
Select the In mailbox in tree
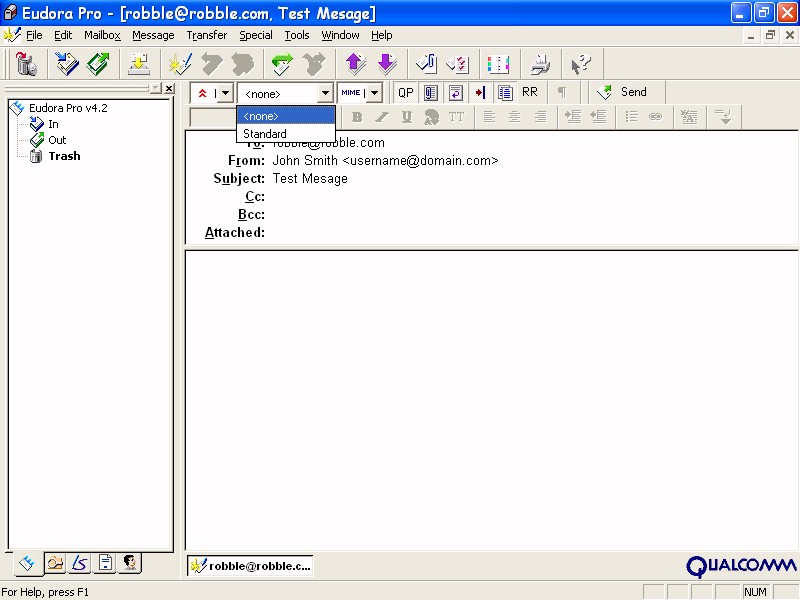[53, 124]
